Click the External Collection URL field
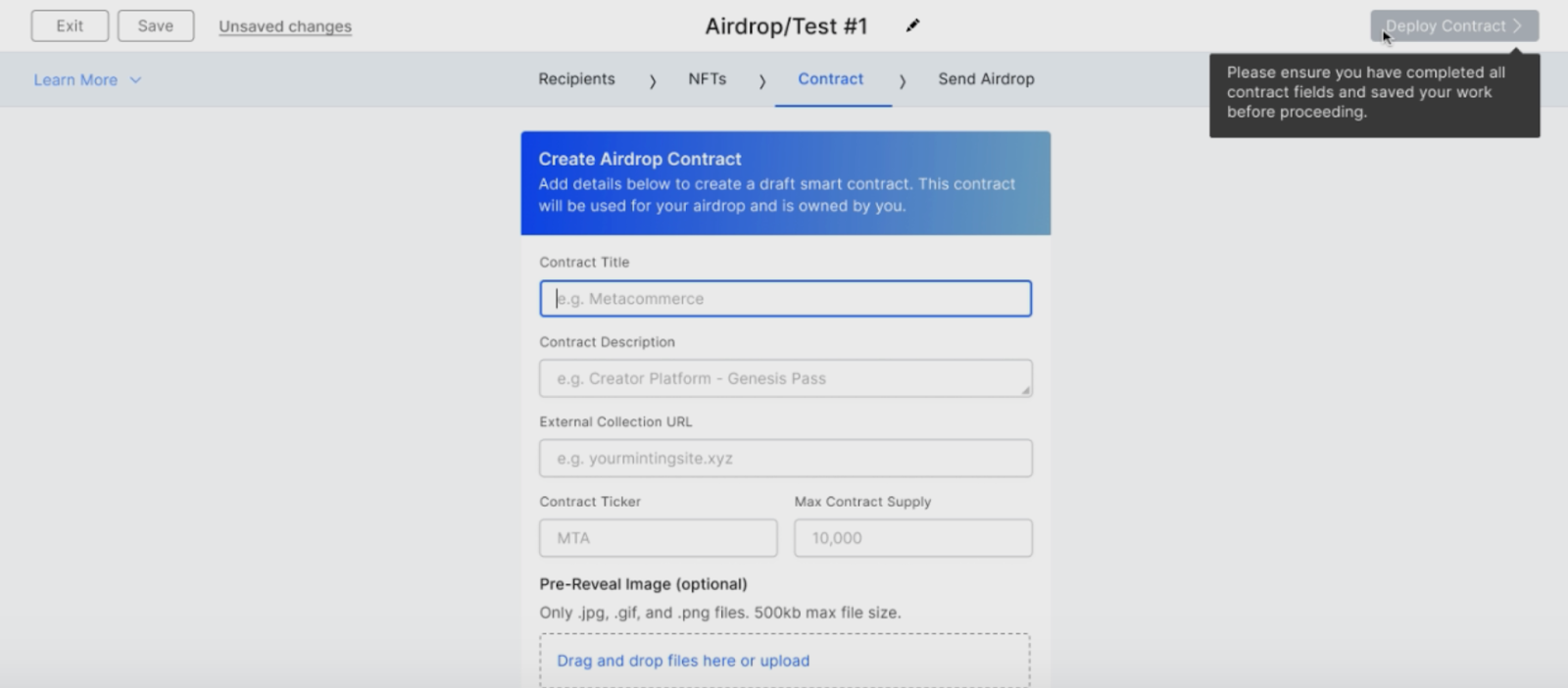Viewport: 1568px width, 688px height. [785, 458]
